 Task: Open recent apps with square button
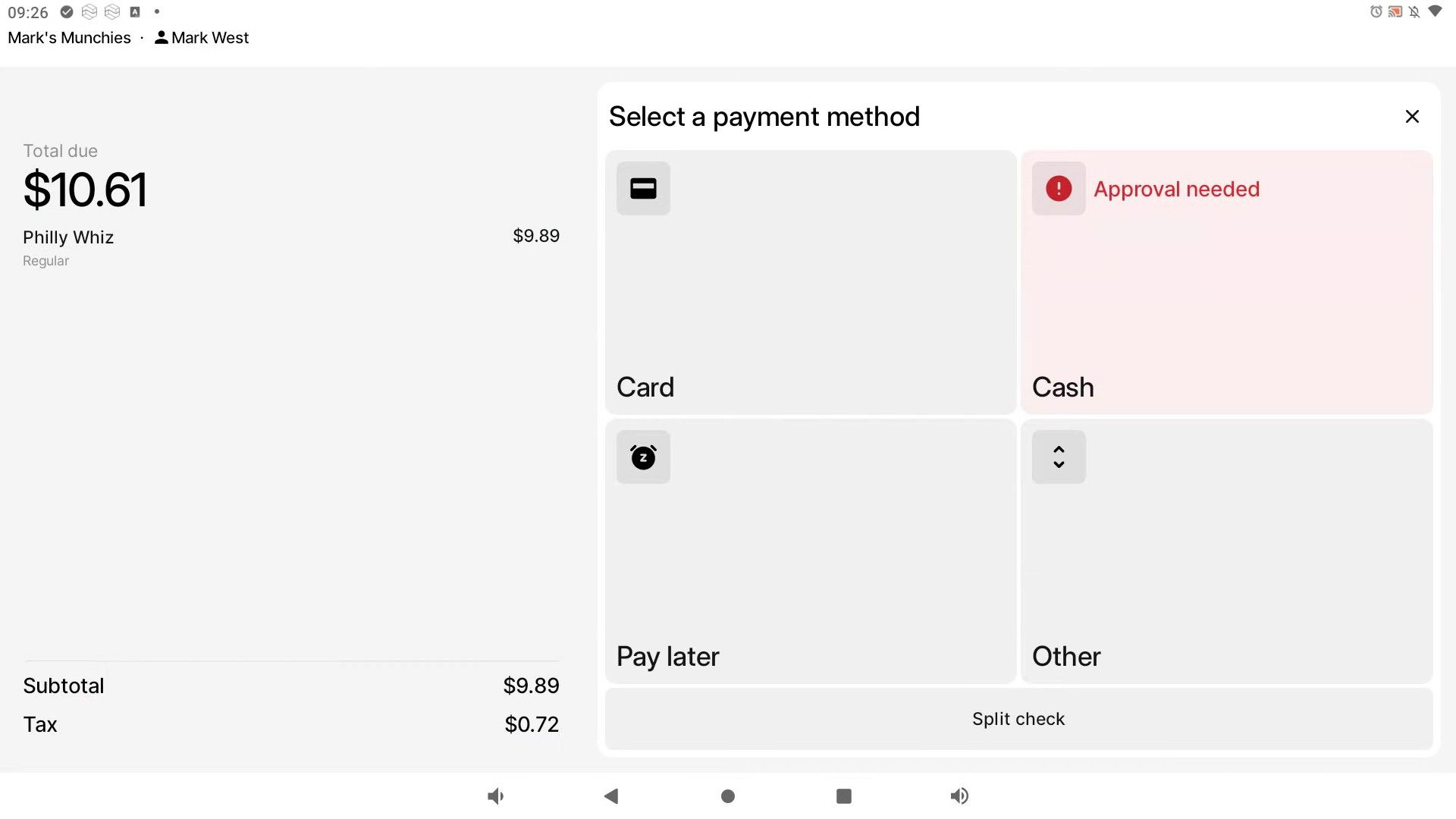[x=843, y=796]
